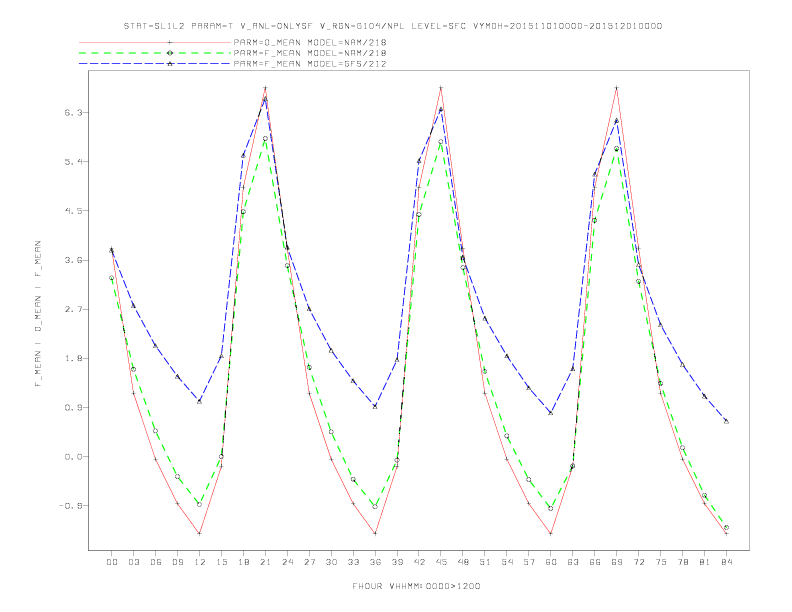The image size is (792, 612).
Task: Click x-axis tick label 84
Action: coord(726,562)
